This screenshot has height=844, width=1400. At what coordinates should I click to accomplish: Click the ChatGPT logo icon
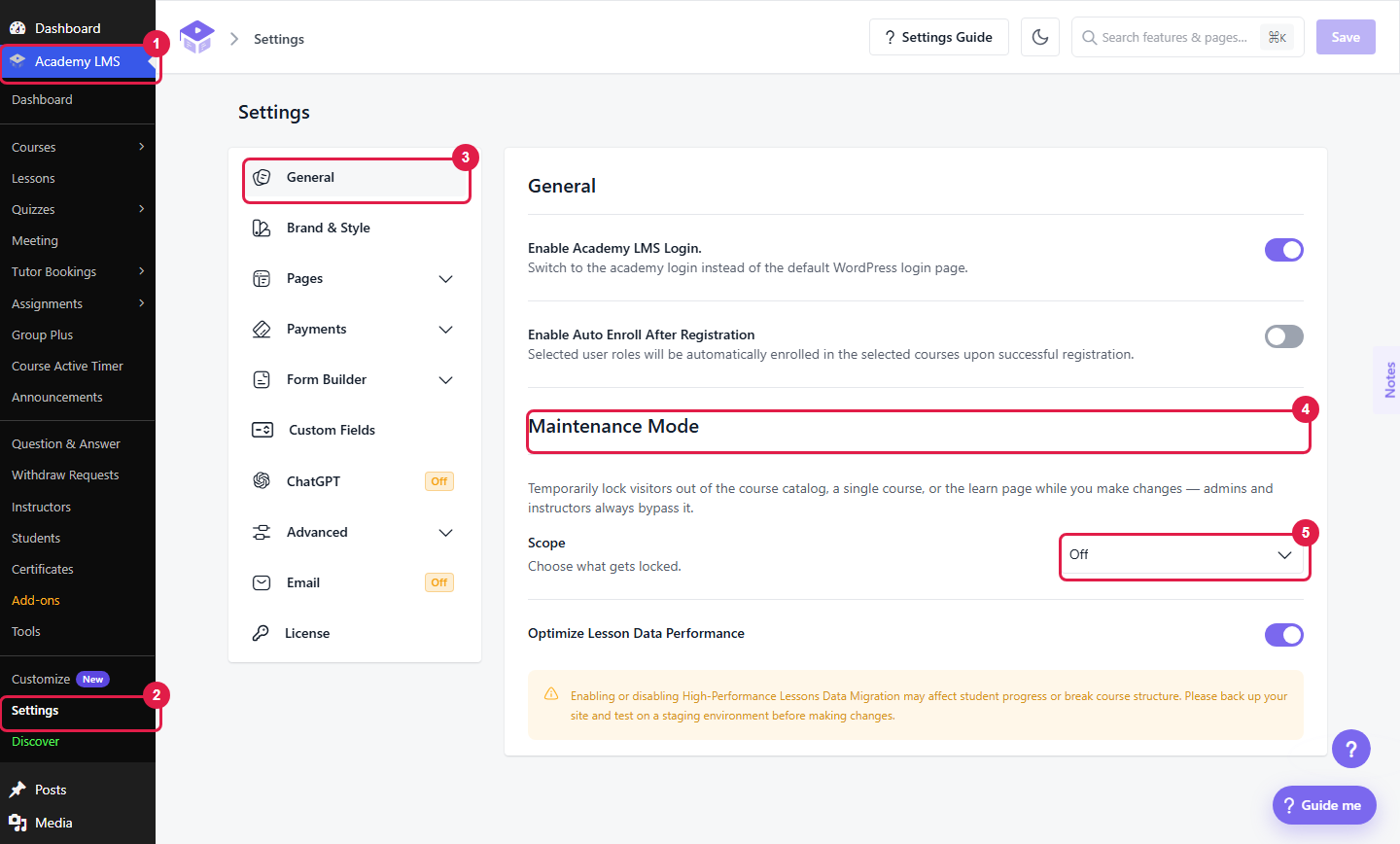pyautogui.click(x=262, y=480)
